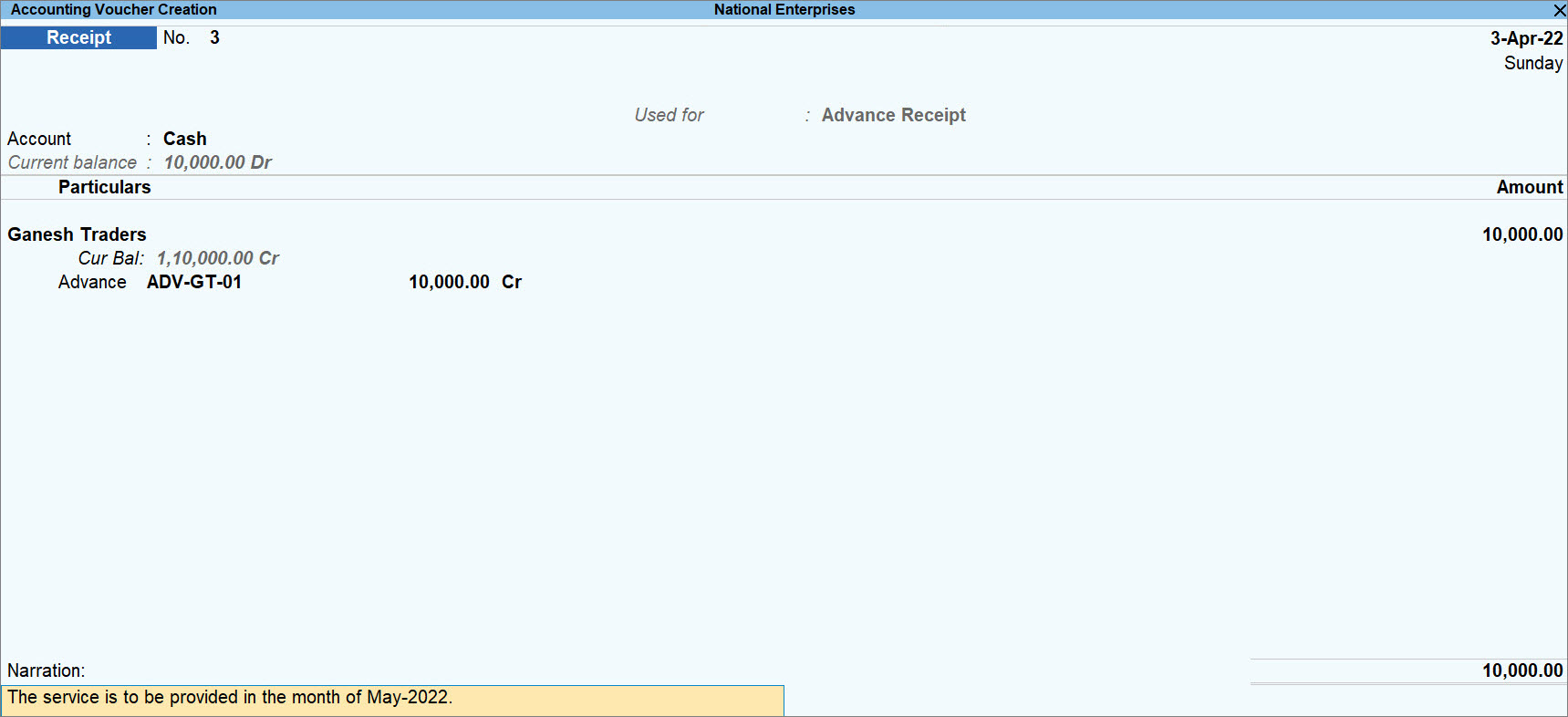The height and width of the screenshot is (717, 1568).
Task: Click the Ganesh Traders ledger entry
Action: pyautogui.click(x=77, y=234)
